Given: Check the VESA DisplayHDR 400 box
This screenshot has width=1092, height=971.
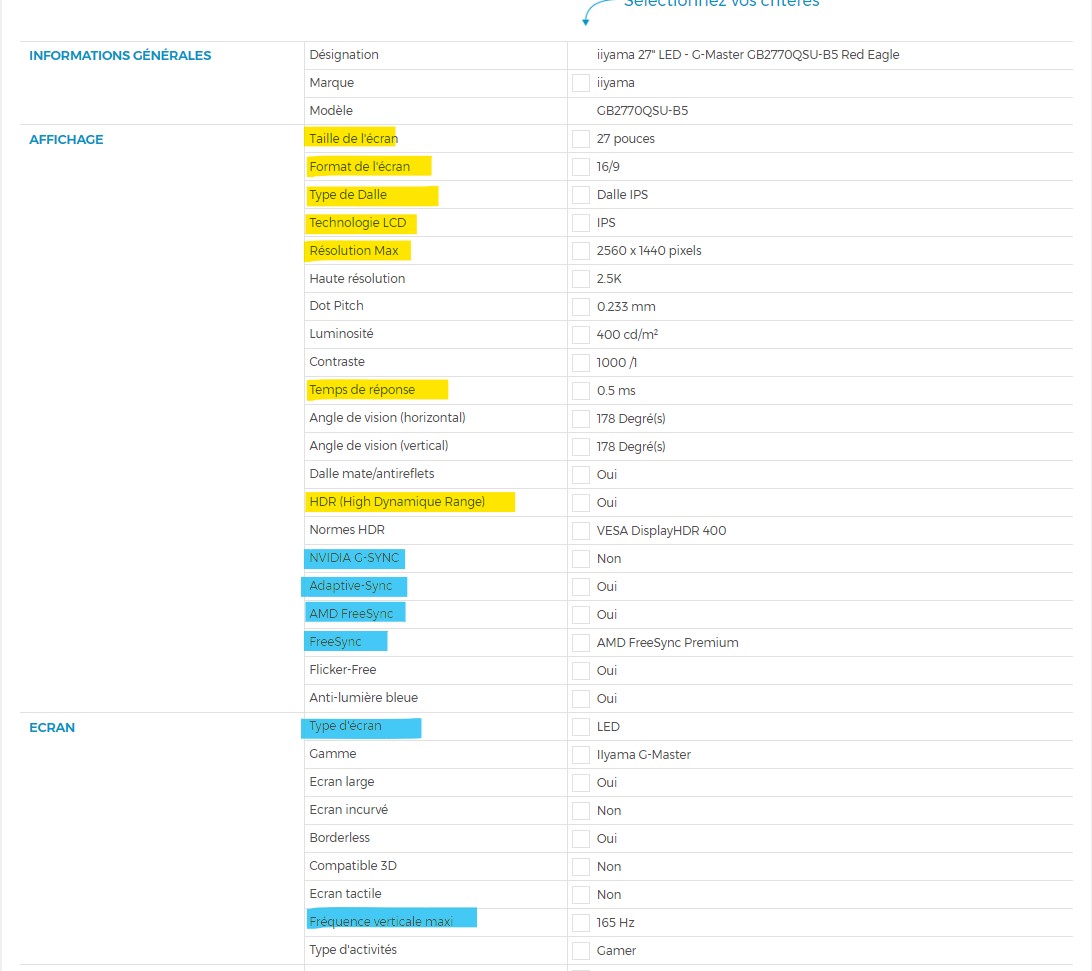Looking at the screenshot, I should [581, 530].
